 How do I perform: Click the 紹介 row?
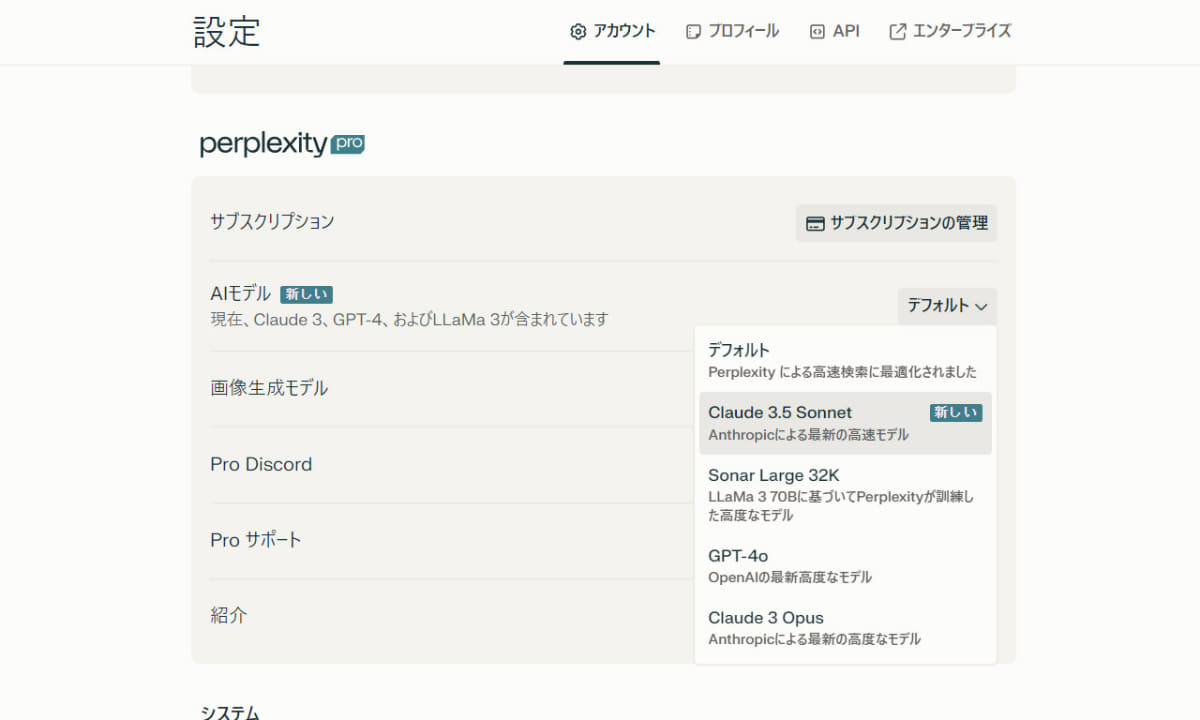228,614
